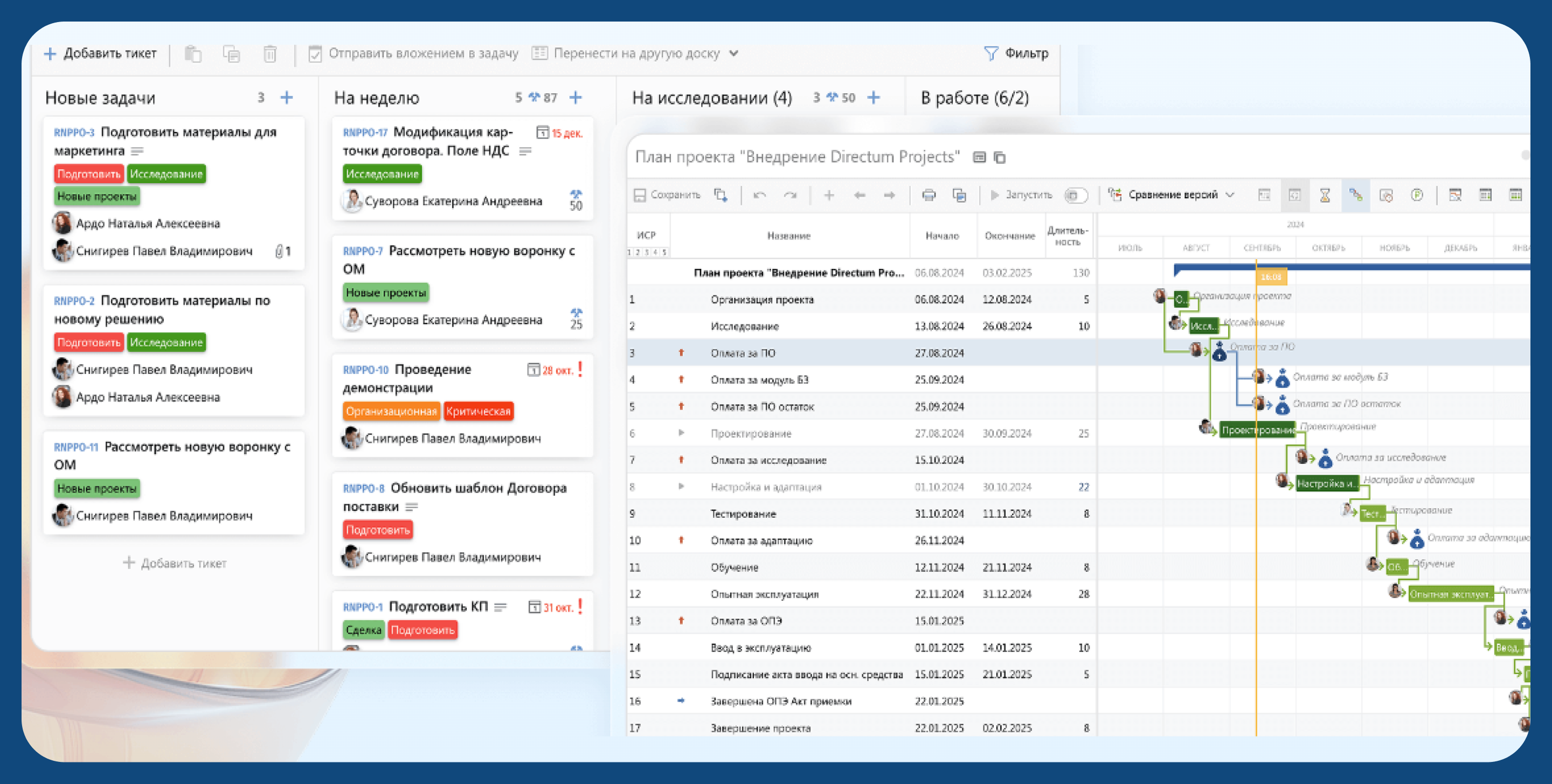Open ticket RNPPO-10 Проведение демонстрации
The height and width of the screenshot is (784, 1552).
pyautogui.click(x=433, y=370)
